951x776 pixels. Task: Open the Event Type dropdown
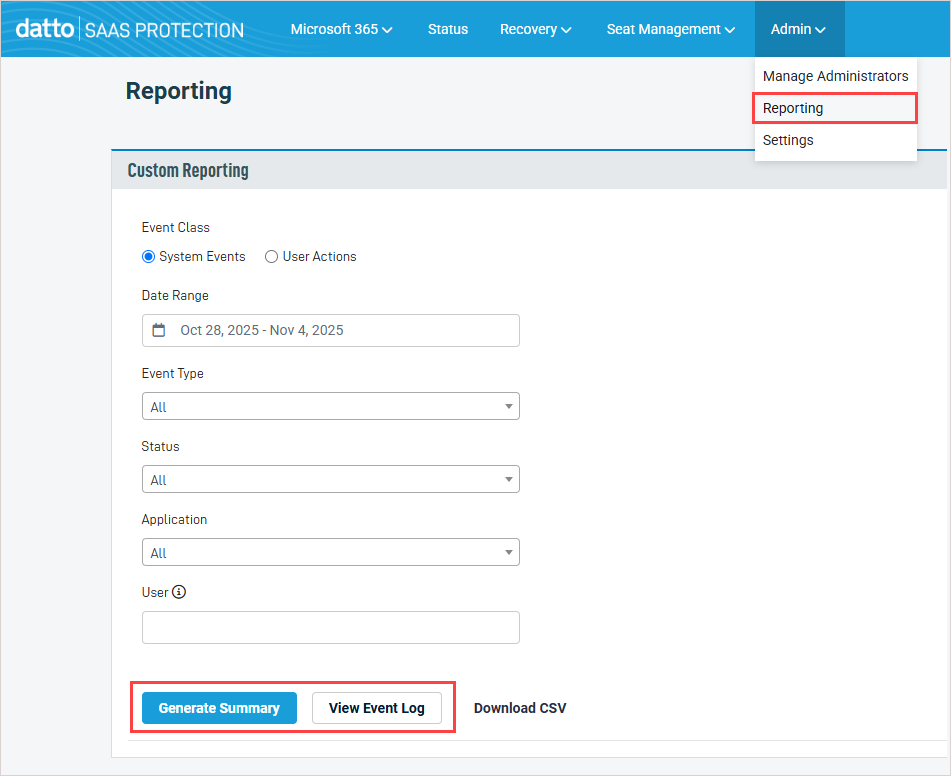(x=330, y=406)
